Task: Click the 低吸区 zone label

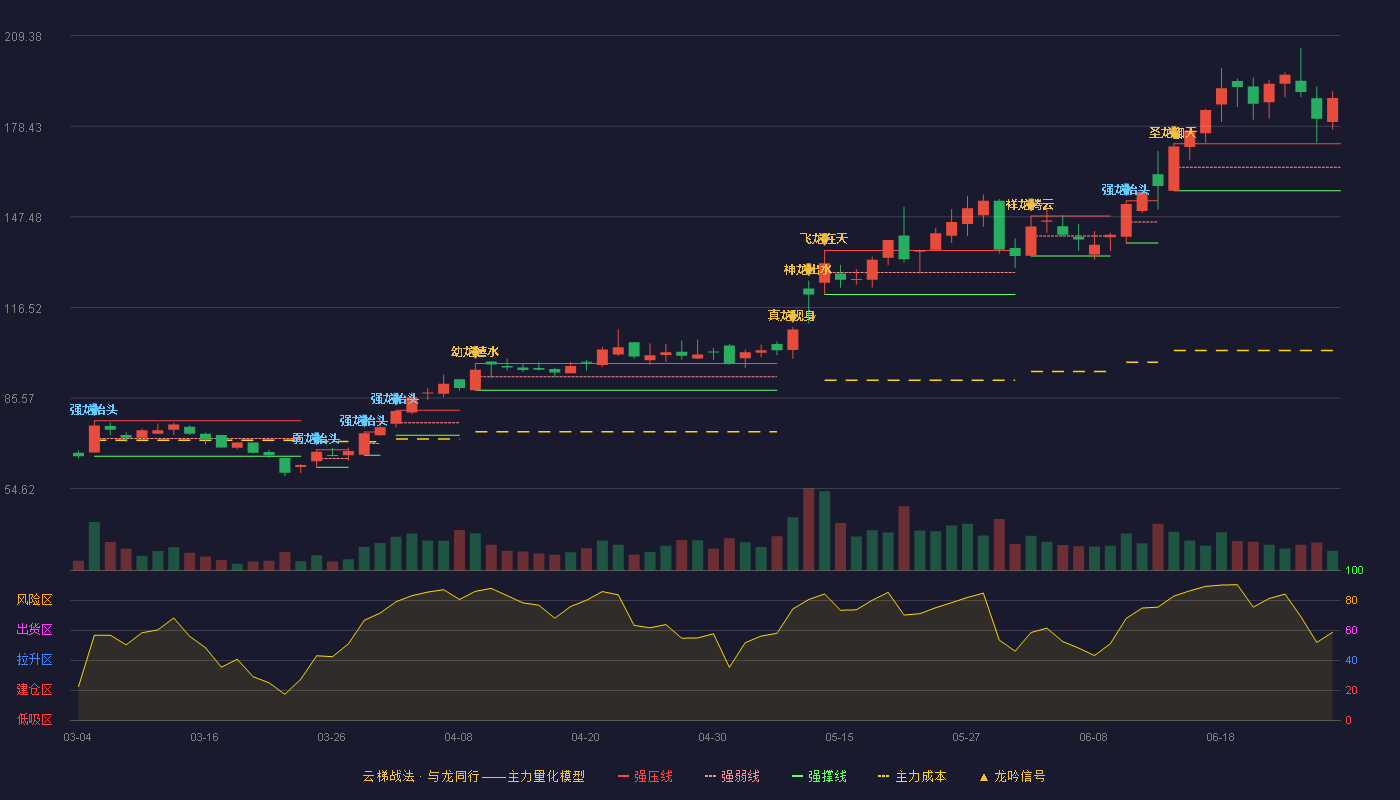Action: [x=34, y=719]
